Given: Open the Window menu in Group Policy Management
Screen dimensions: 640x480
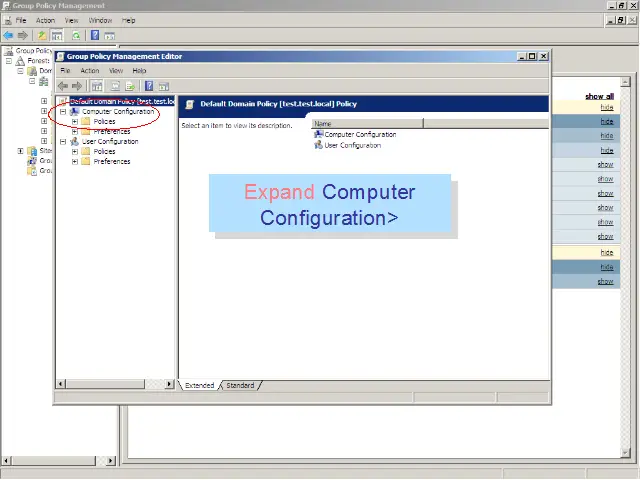Looking at the screenshot, I should click(100, 20).
